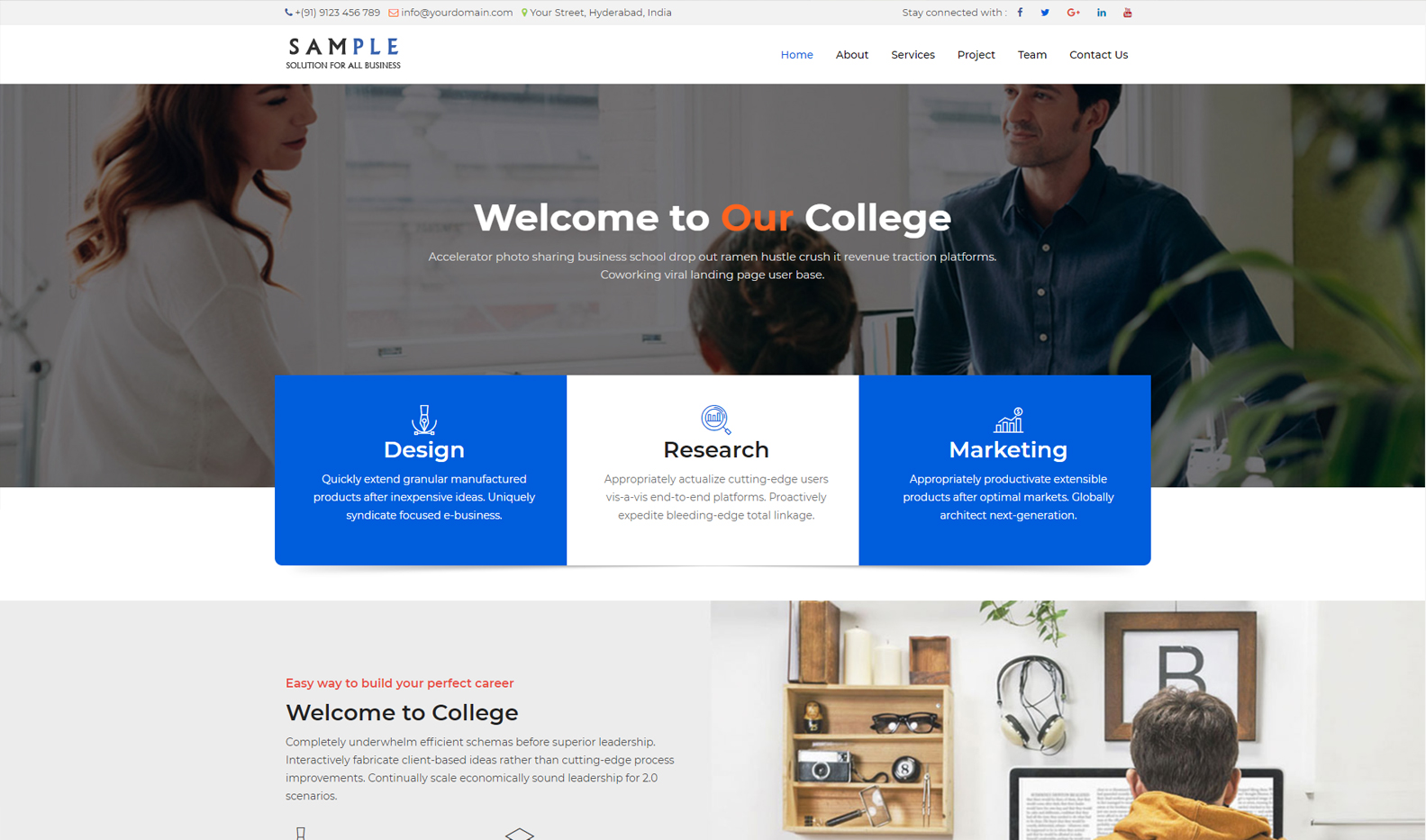Click the Design pen tool icon
Screen dimensions: 1426x840
click(x=424, y=420)
